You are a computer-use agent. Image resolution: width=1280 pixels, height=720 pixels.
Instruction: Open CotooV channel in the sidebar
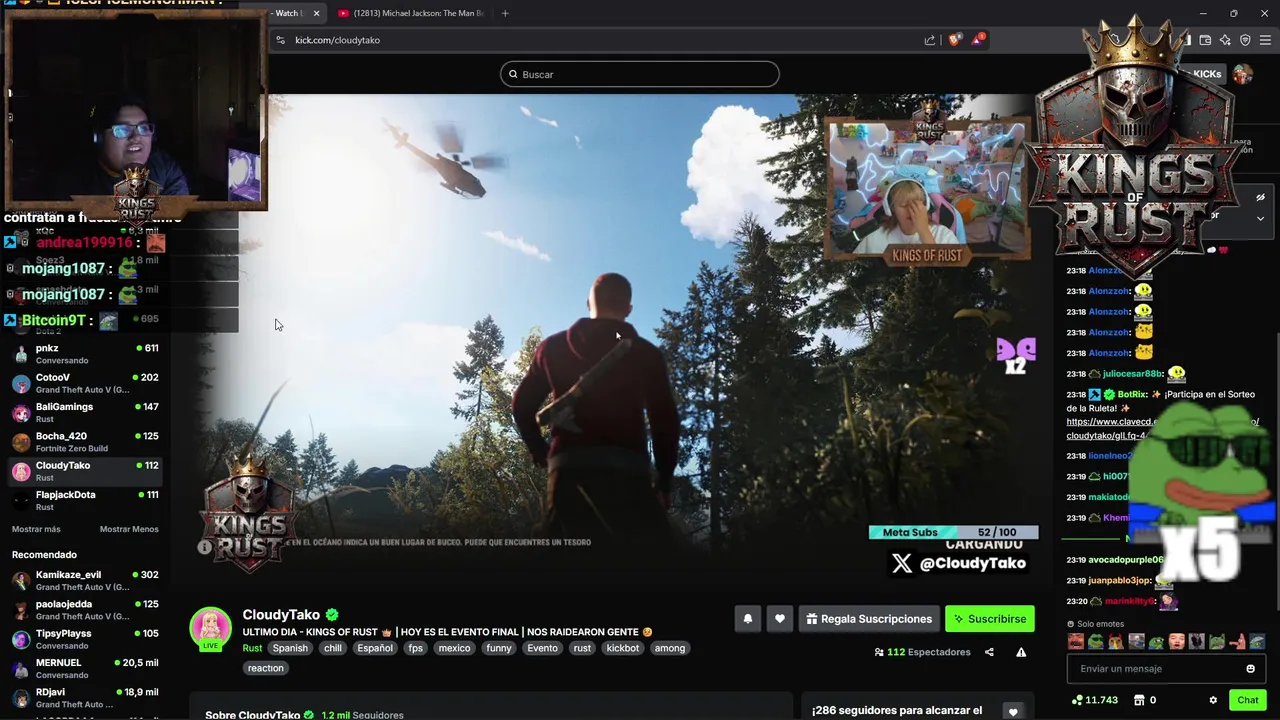[85, 383]
